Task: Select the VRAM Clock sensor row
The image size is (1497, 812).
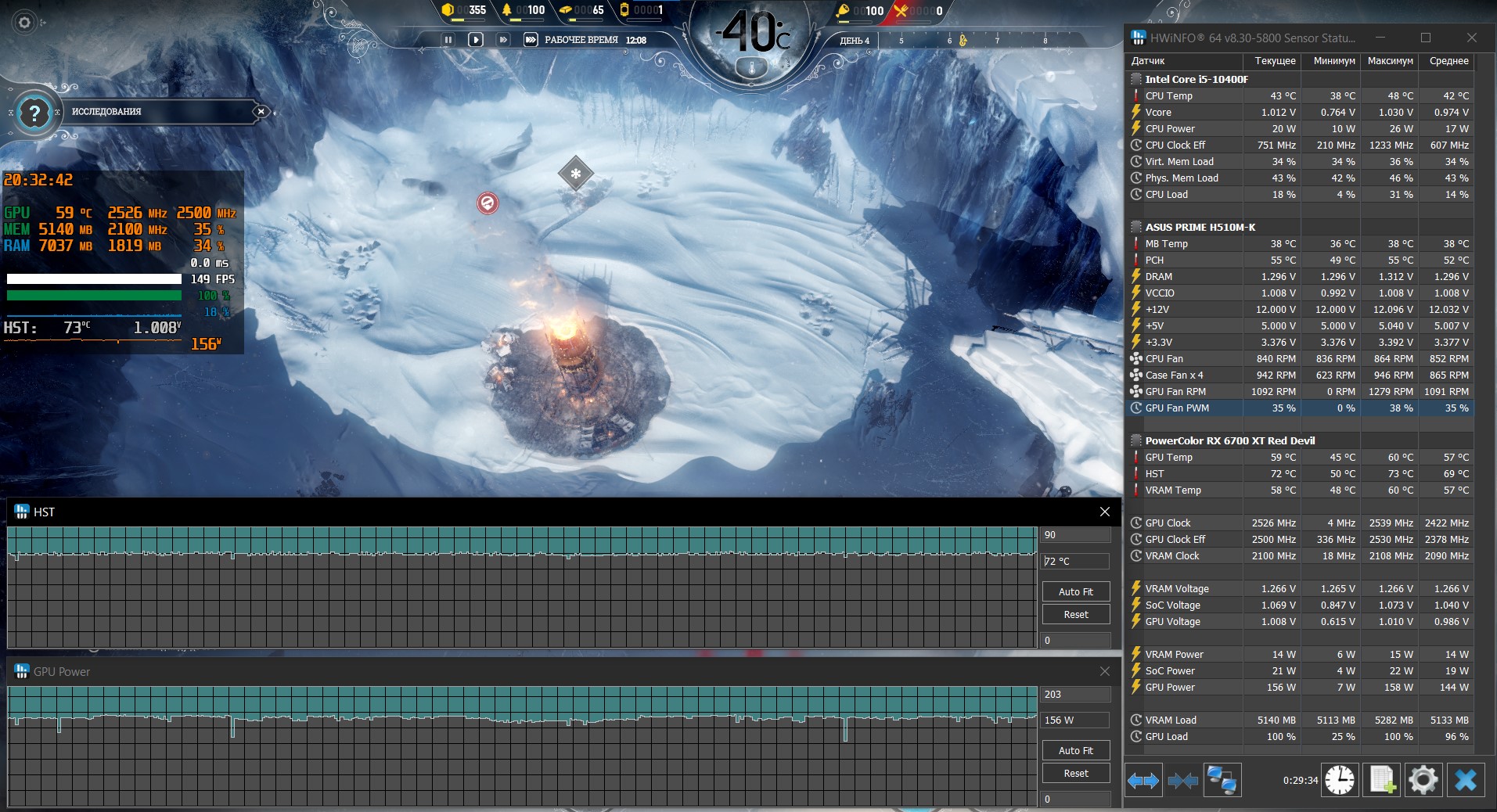Action: (x=1301, y=556)
